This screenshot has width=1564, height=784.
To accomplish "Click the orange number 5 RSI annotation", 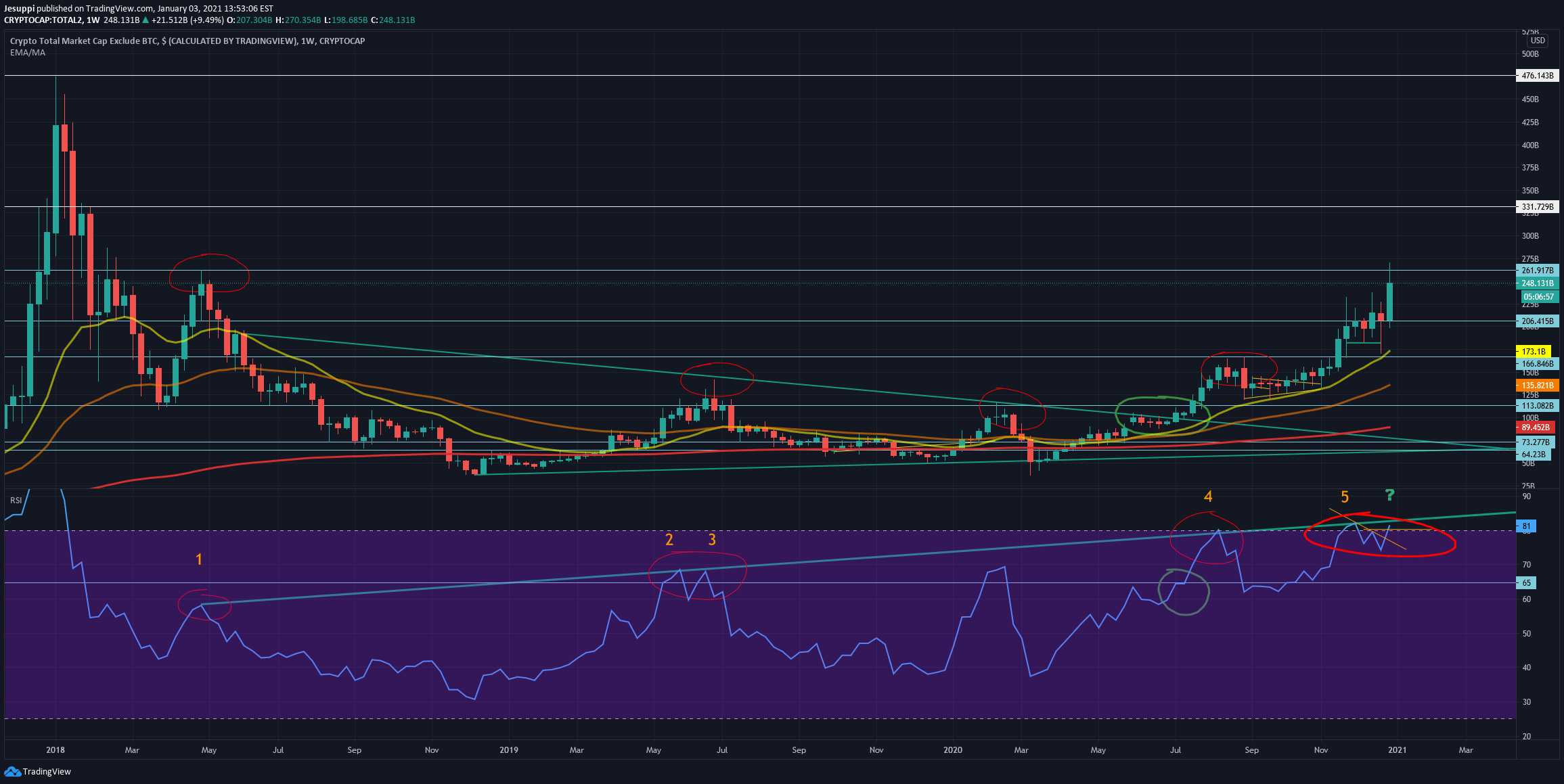I will (x=1345, y=497).
